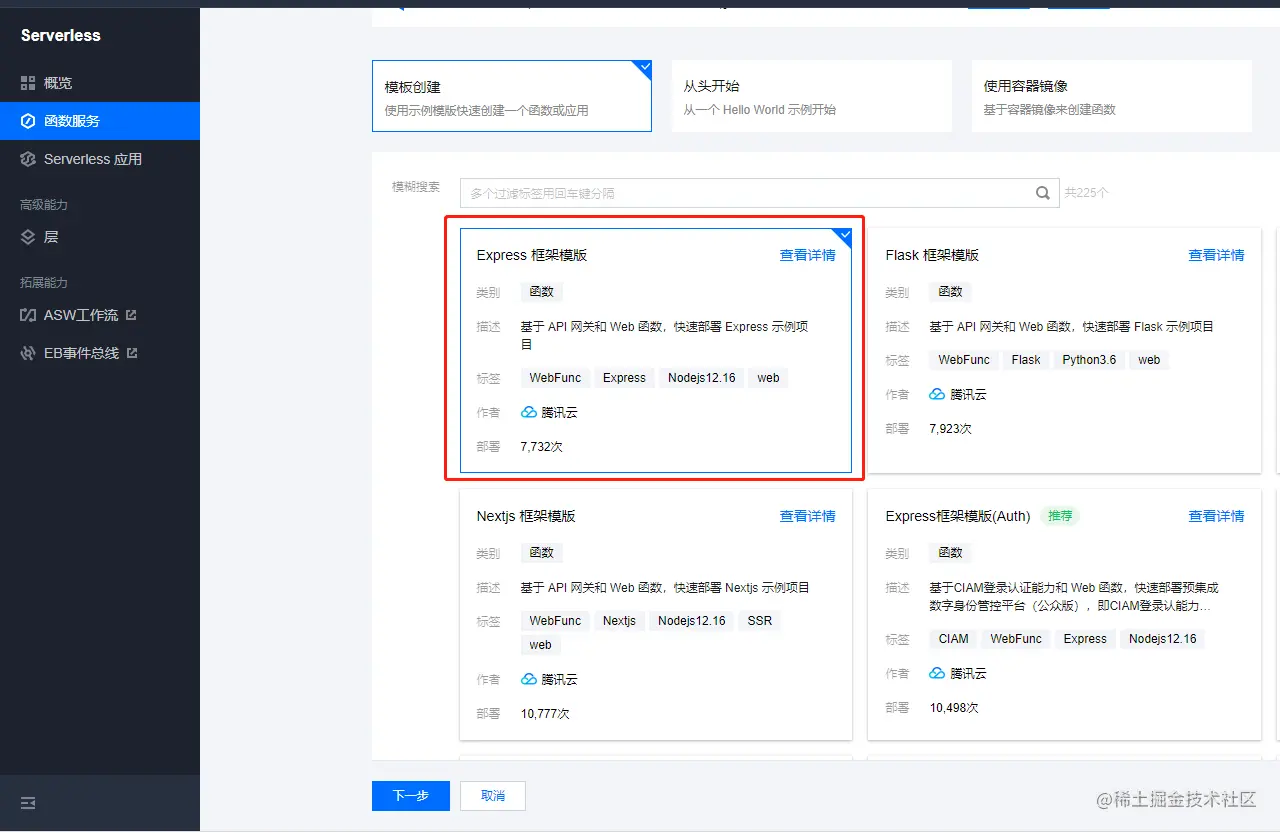Click the 推荐 badge on Express(Auth) card
The height and width of the screenshot is (833, 1280).
tap(1060, 516)
